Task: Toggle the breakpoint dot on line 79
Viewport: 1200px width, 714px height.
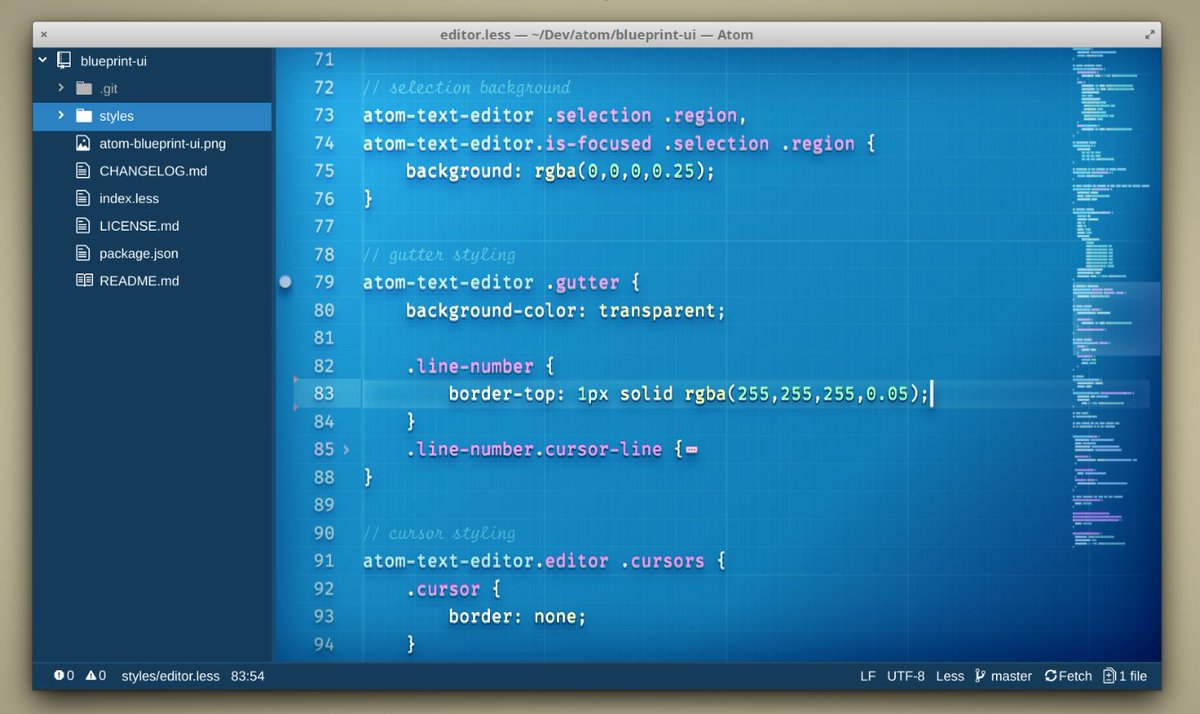Action: [285, 283]
